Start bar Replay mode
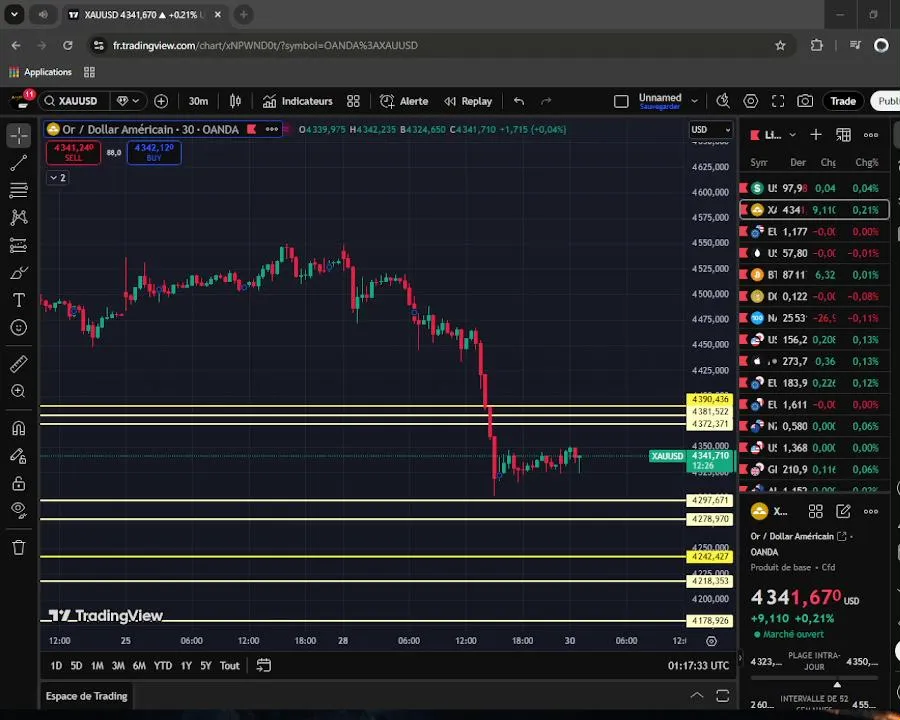 (468, 101)
